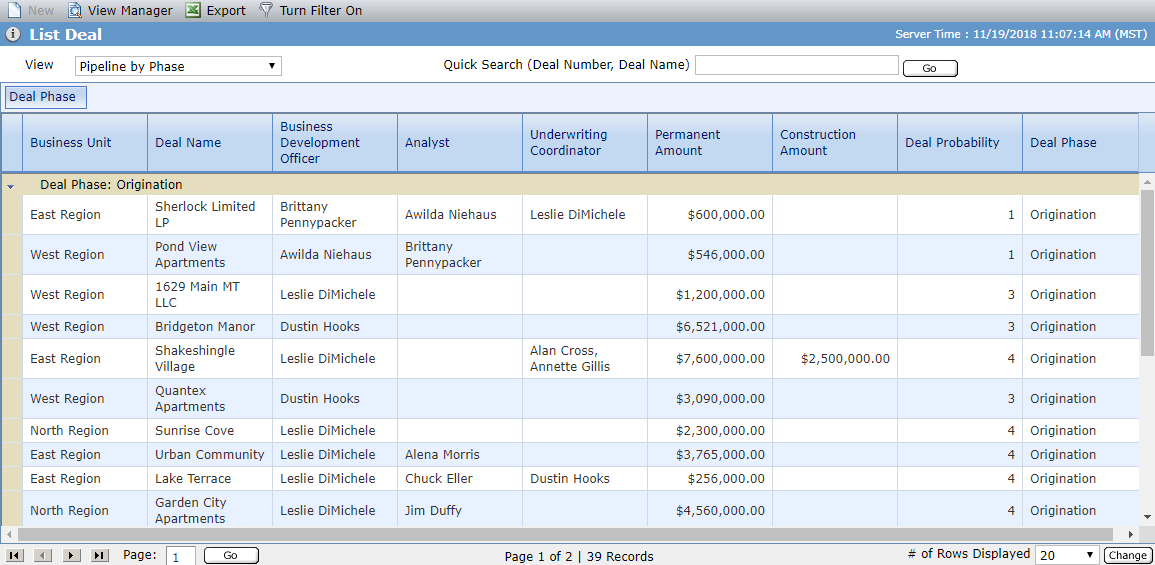Screen dimensions: 1155x565
Task: Go to next page arrow
Action: point(71,555)
